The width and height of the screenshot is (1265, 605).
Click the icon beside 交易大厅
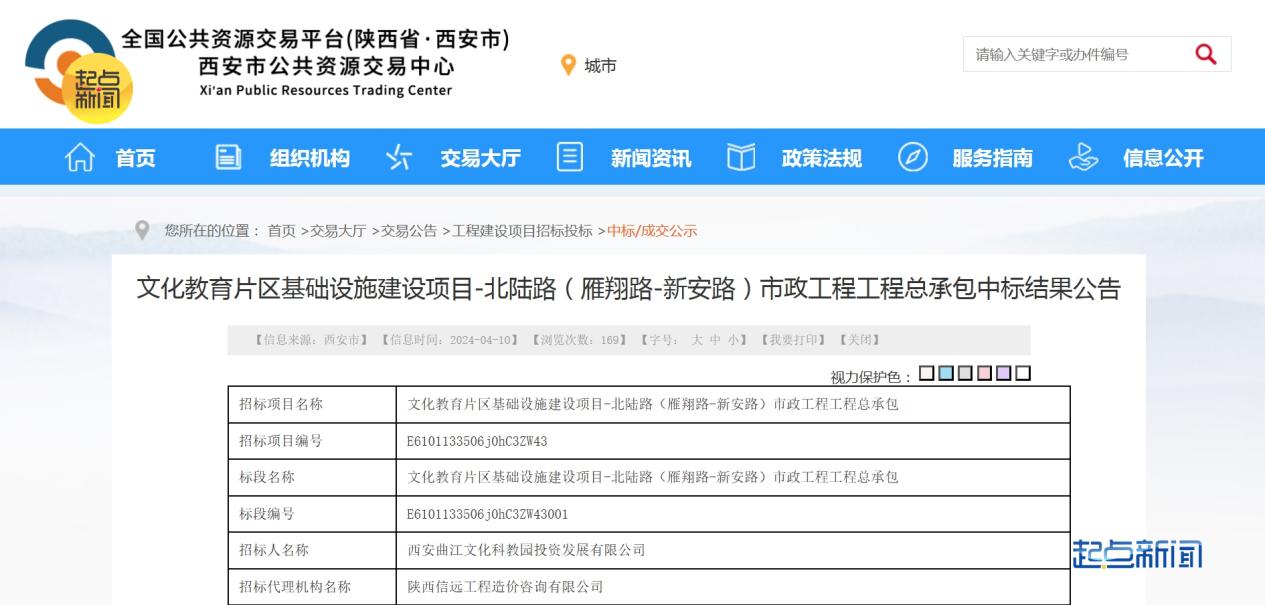pos(399,157)
